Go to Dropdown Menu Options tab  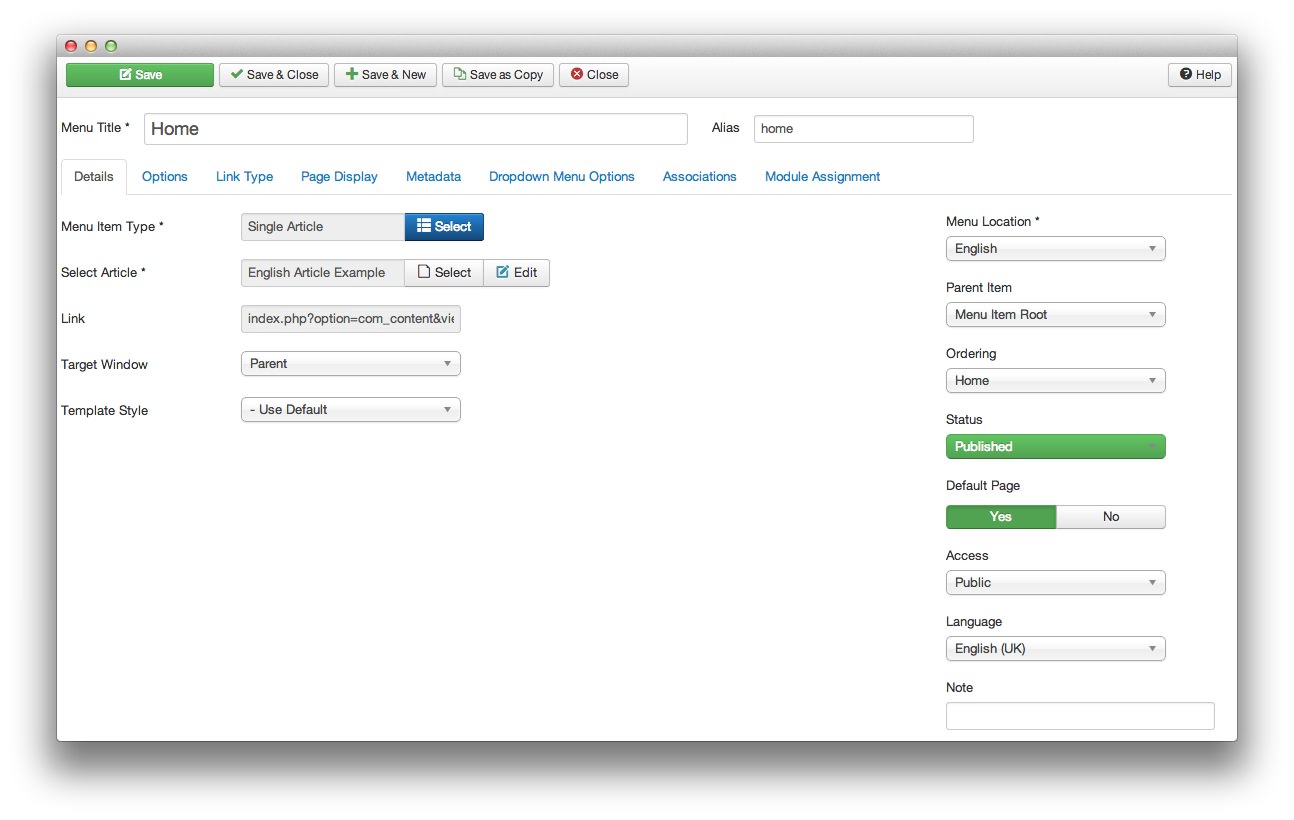[561, 177]
